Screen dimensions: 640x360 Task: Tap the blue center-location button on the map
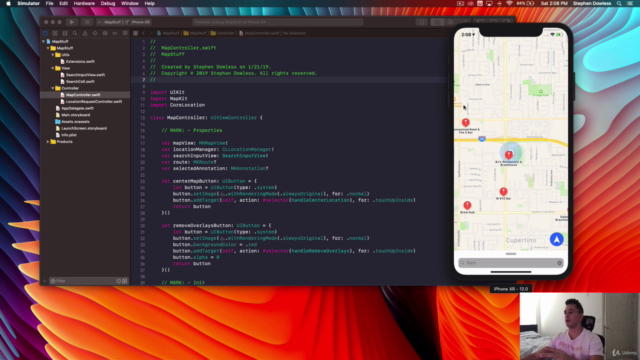point(557,239)
